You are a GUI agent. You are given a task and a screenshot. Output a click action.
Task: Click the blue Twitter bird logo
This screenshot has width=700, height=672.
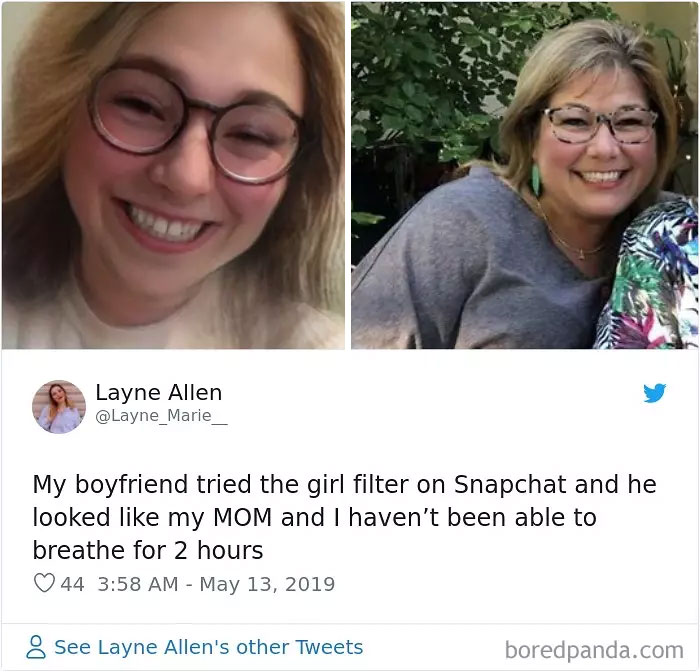(x=654, y=392)
